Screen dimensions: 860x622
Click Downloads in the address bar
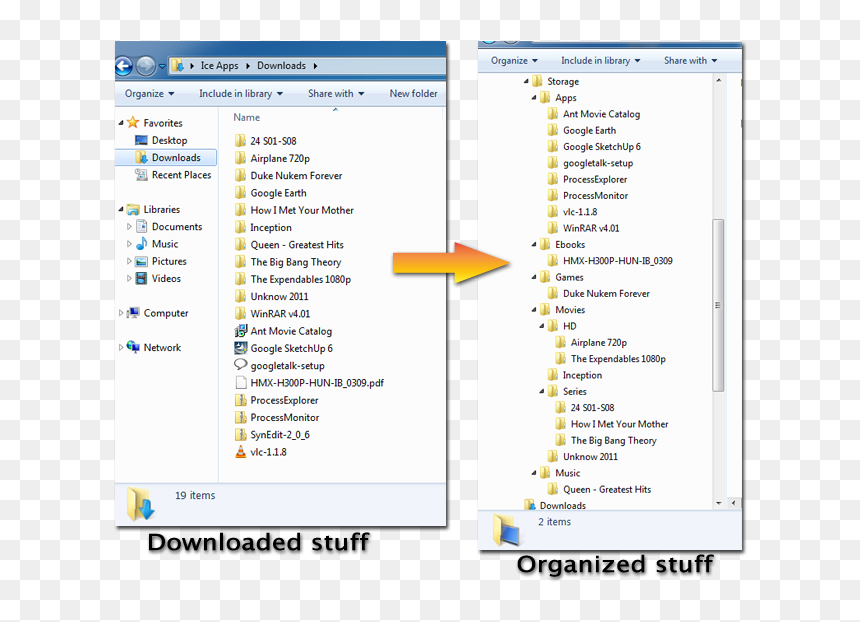(x=281, y=65)
